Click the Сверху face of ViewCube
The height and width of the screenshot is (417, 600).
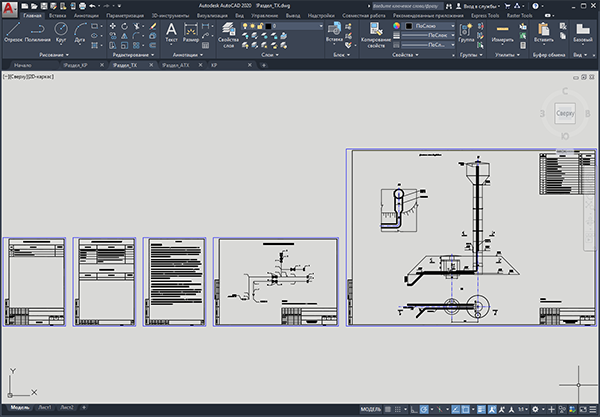point(565,113)
